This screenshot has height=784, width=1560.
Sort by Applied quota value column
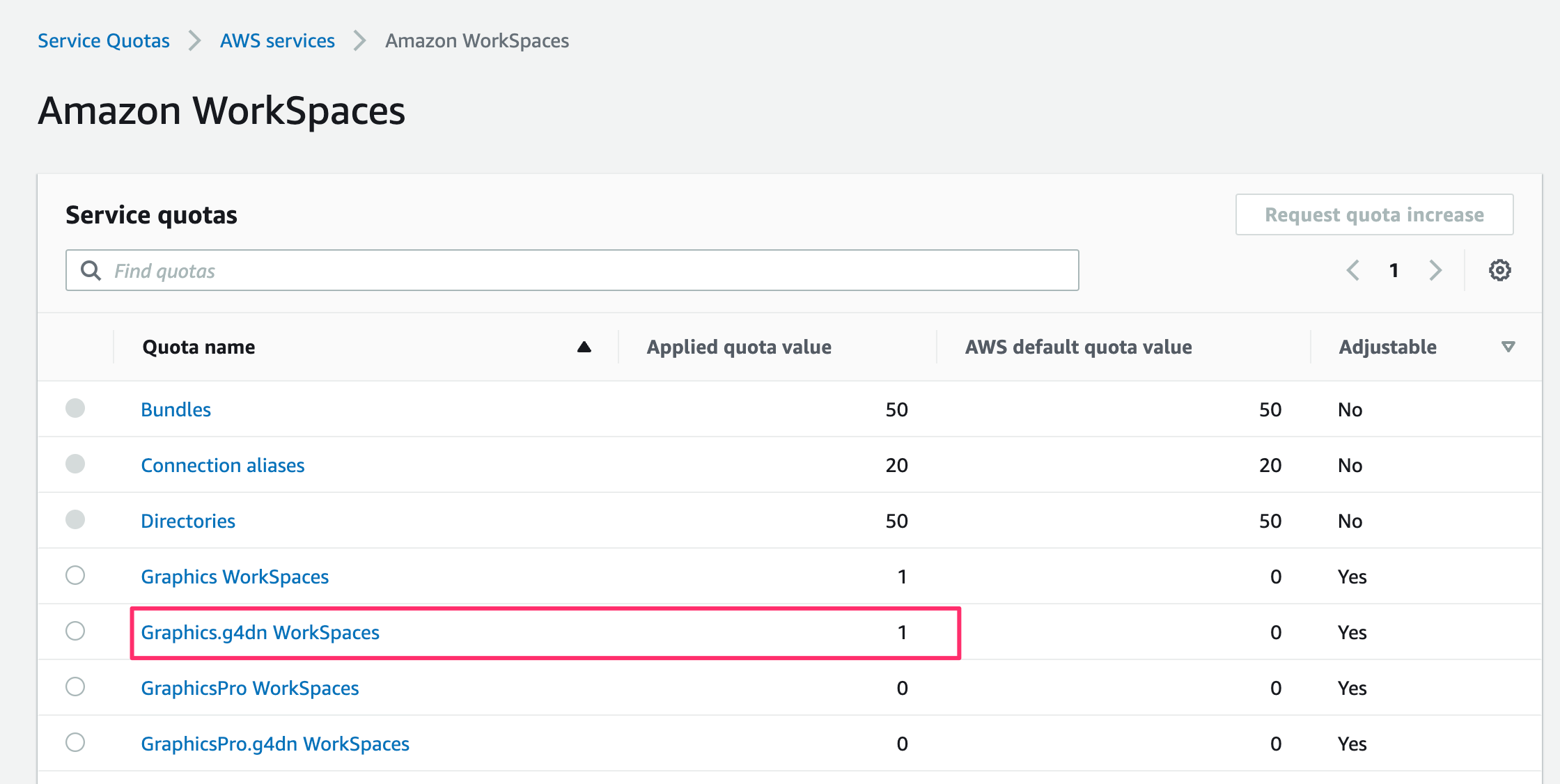tap(739, 347)
